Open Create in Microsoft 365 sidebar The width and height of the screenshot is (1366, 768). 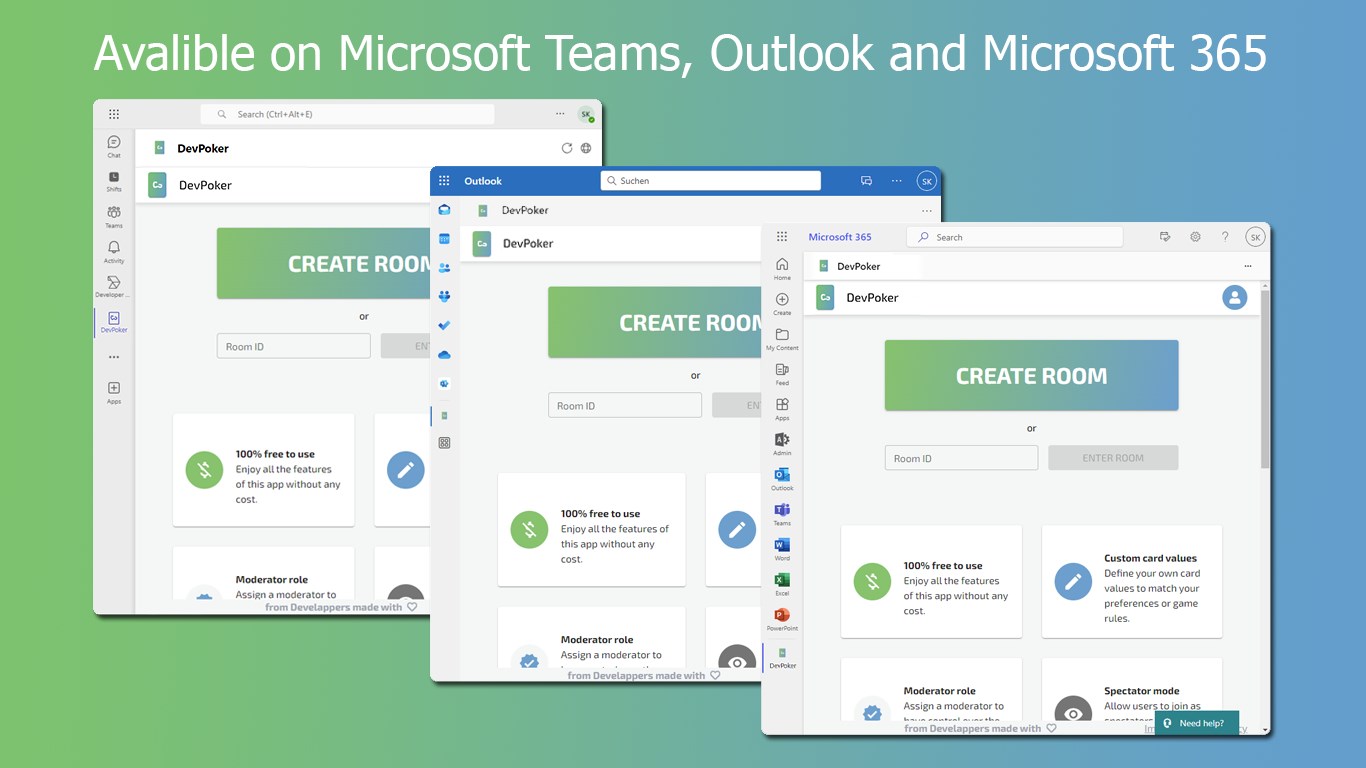782,303
